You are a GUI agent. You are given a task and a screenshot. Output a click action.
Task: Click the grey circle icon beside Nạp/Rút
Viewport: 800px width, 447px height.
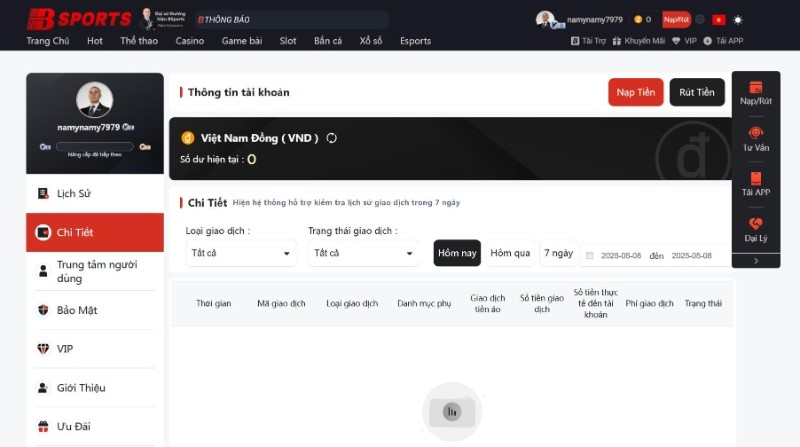(700, 19)
